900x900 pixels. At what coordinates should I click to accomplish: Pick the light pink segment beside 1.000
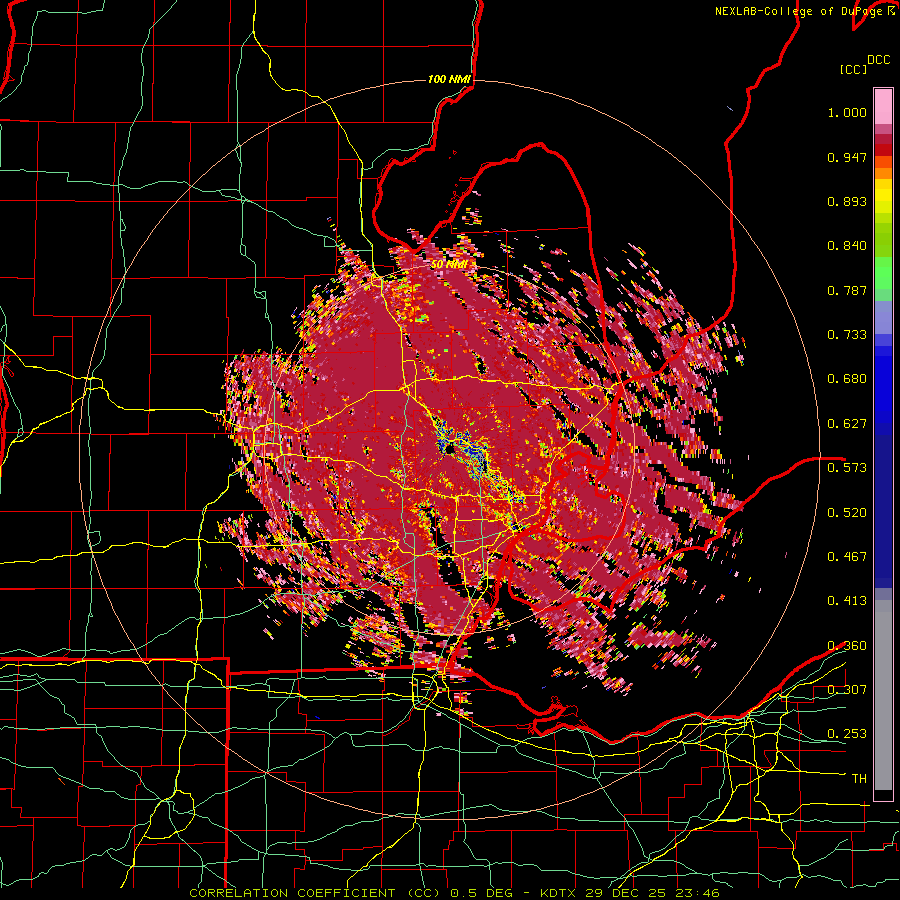point(883,107)
